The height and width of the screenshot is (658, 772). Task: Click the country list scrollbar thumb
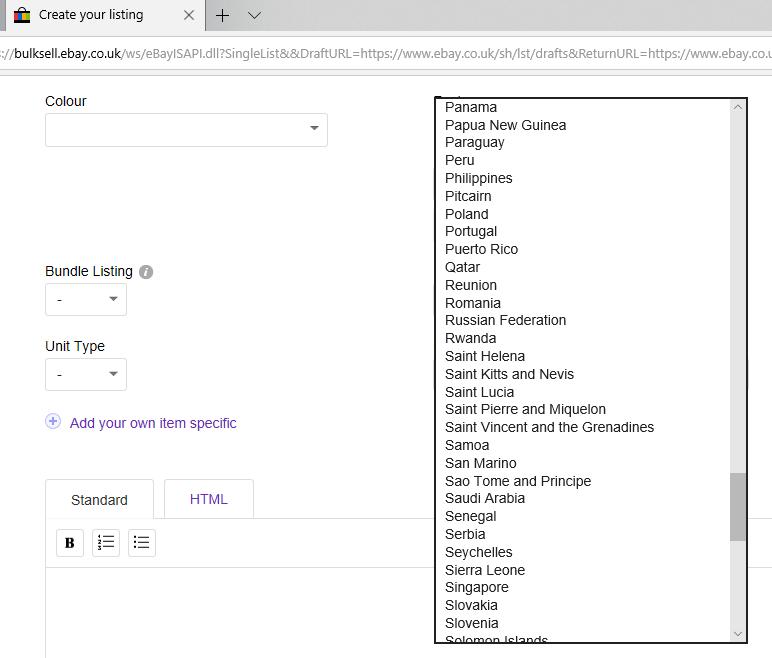coord(738,506)
